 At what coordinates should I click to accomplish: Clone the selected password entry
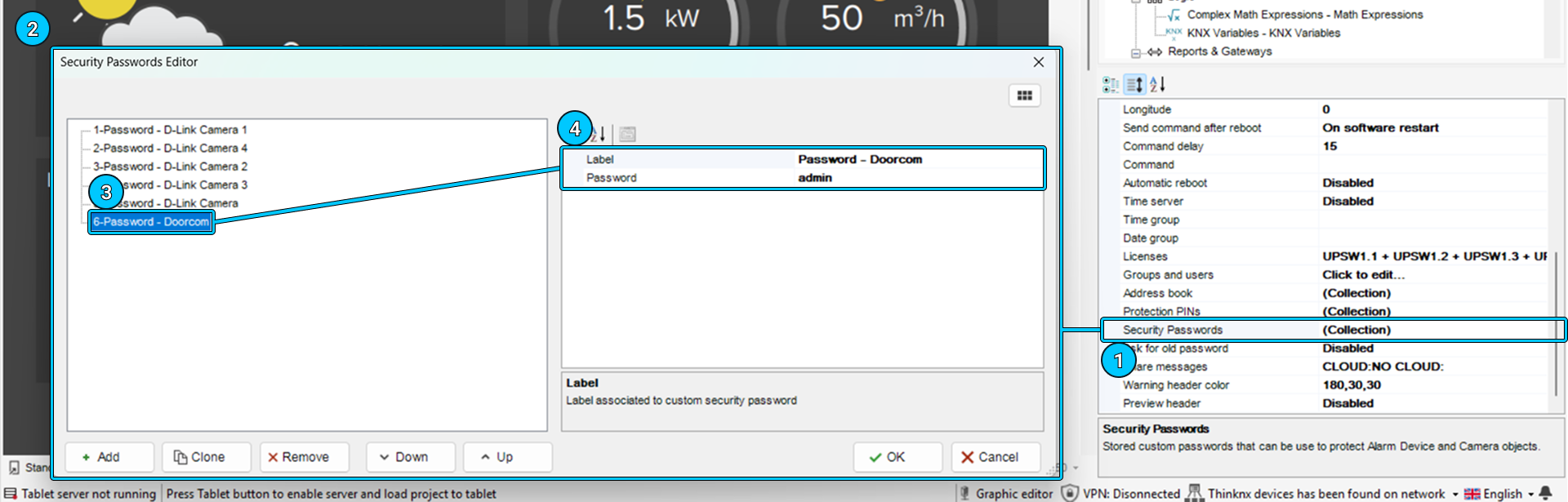click(207, 457)
